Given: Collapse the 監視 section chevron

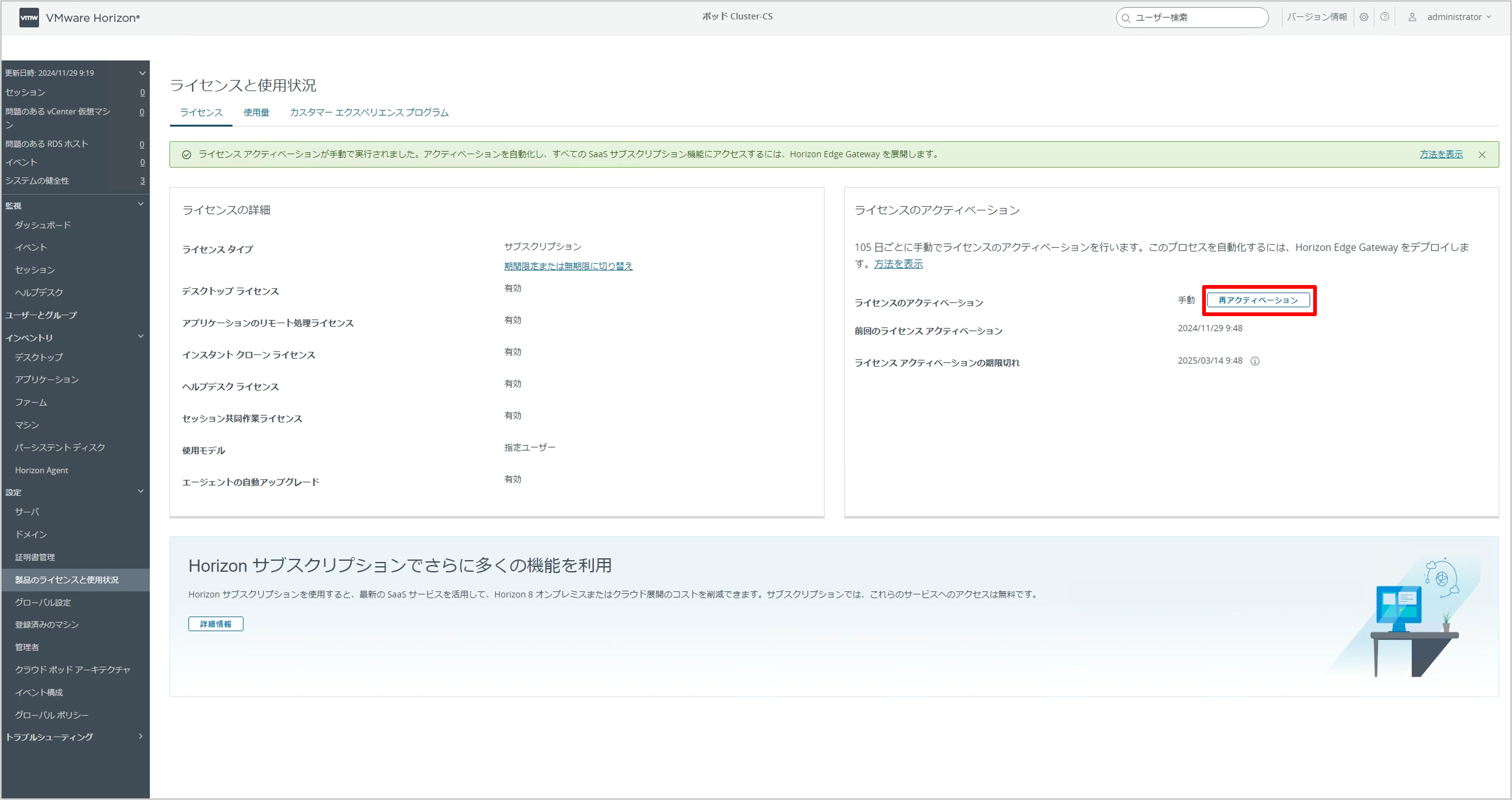Looking at the screenshot, I should [141, 204].
